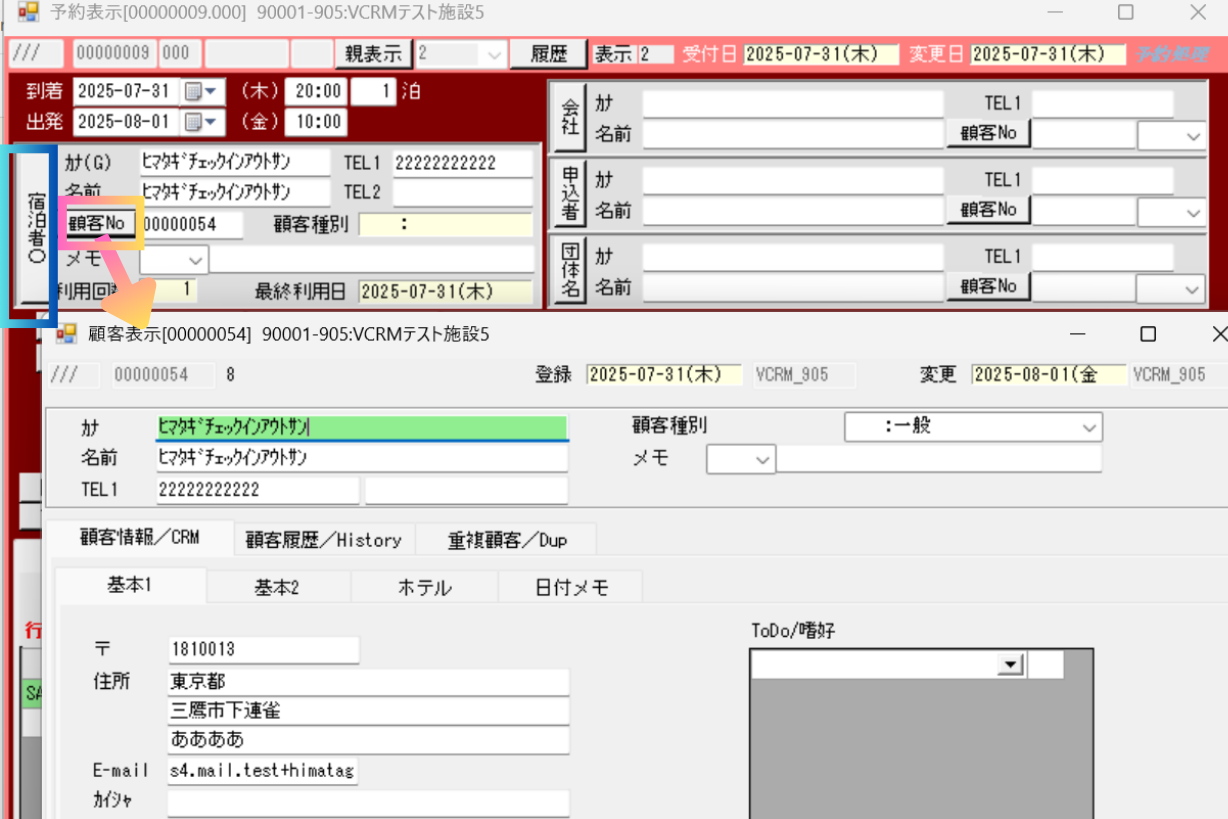Click 顧客No button in 会社 row

click(x=988, y=133)
